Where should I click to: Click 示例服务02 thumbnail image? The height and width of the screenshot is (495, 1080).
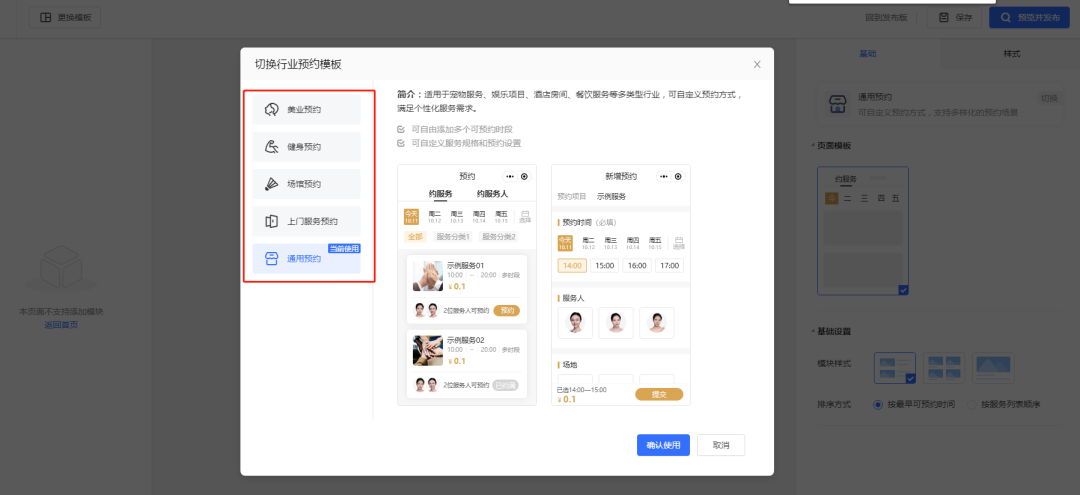[x=428, y=350]
